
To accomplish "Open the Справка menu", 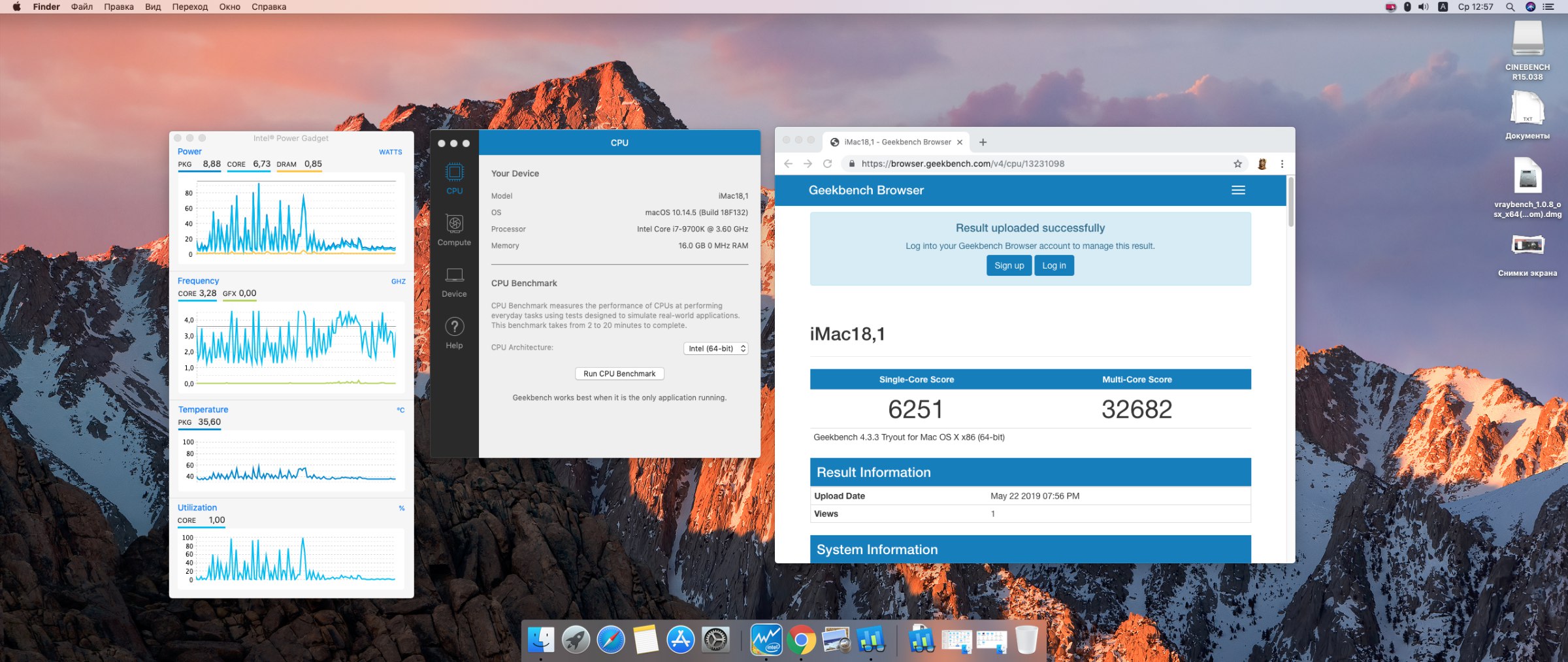I will pyautogui.click(x=269, y=7).
